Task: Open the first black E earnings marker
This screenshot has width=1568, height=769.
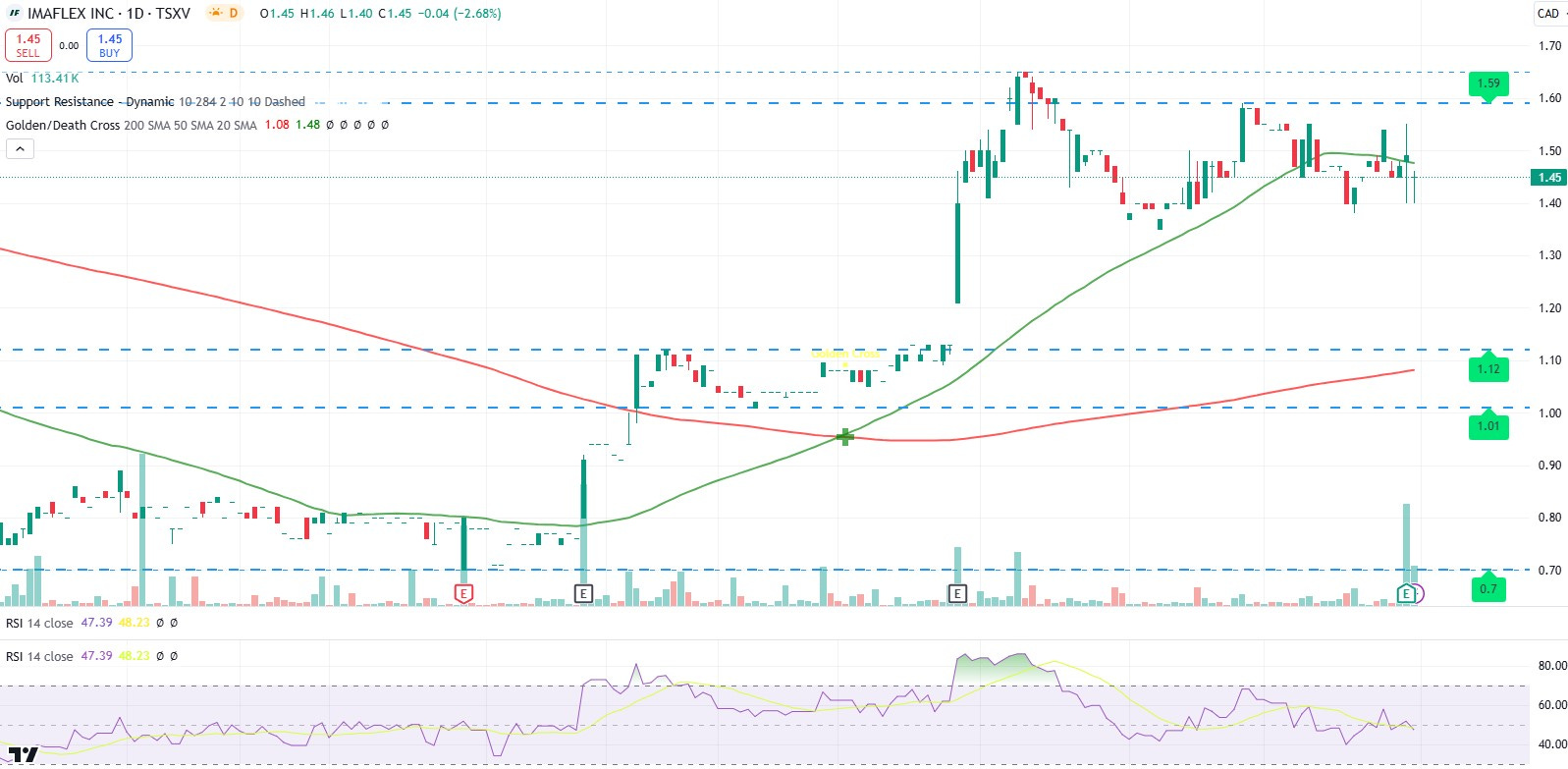Action: point(583,593)
